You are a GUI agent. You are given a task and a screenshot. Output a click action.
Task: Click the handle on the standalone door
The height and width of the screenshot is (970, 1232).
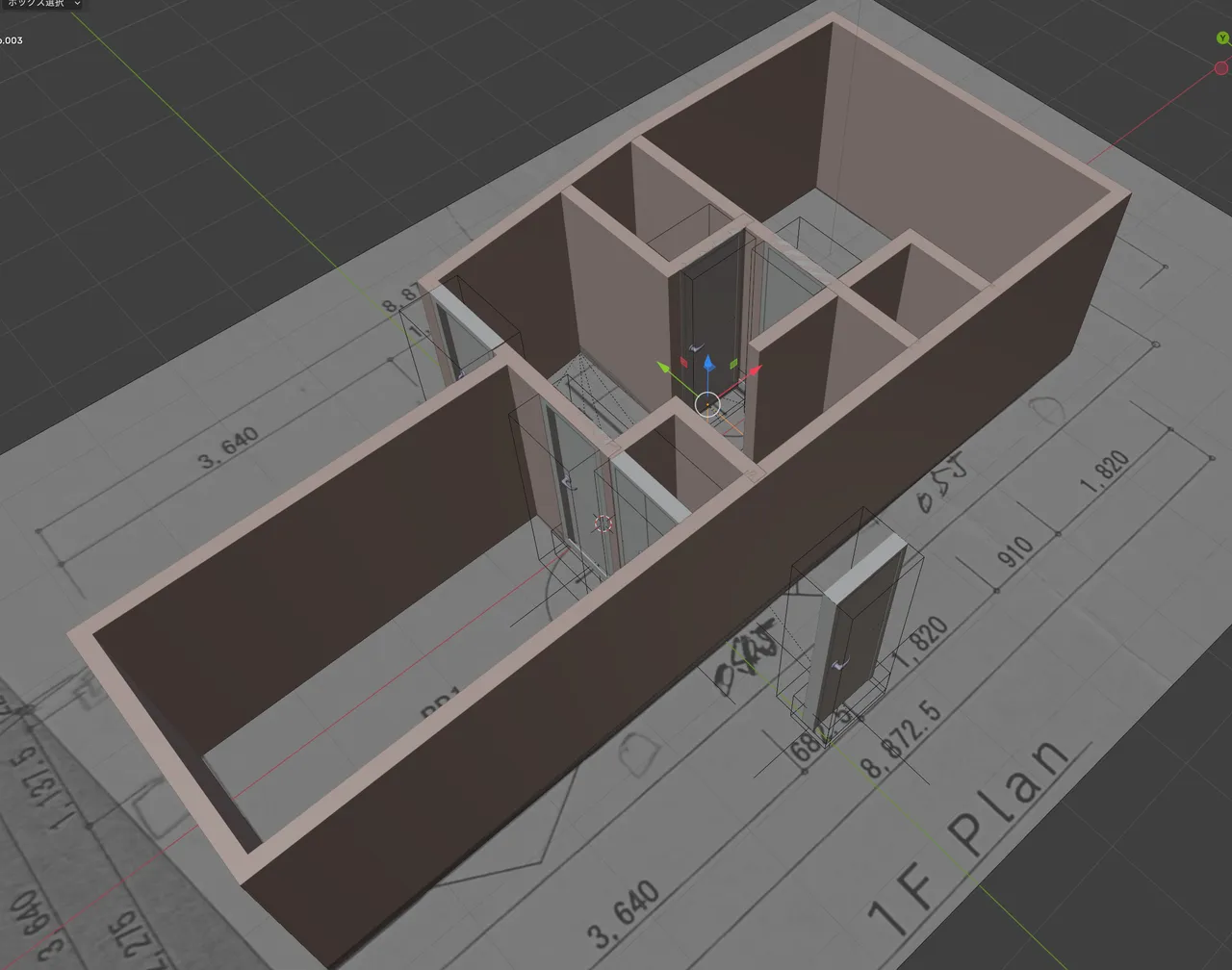tap(840, 663)
